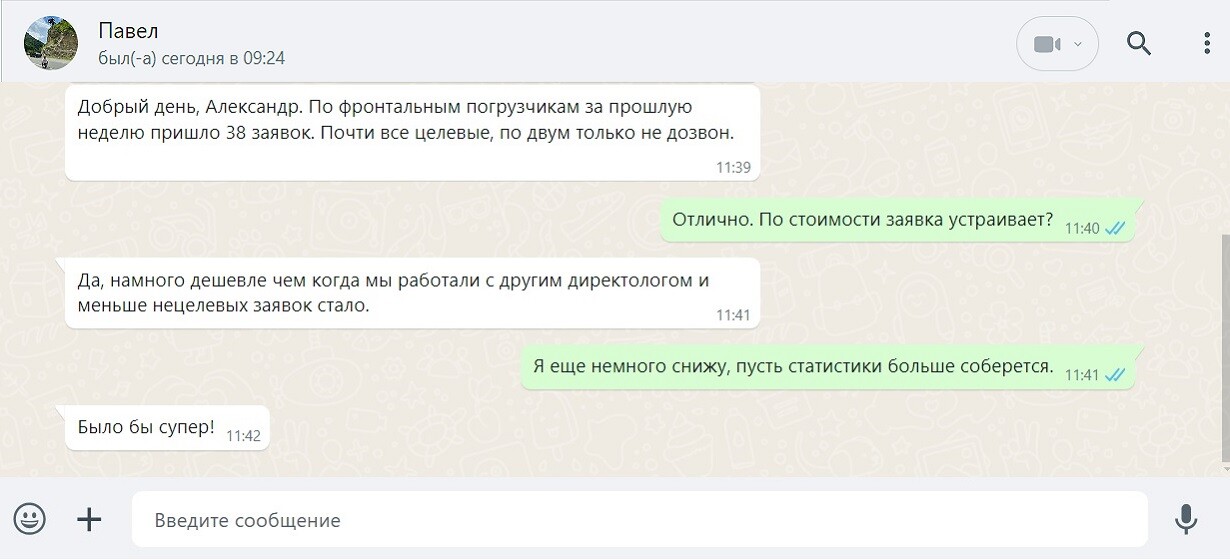Click the 'Отличнo. По стоимости' sent message

point(862,220)
